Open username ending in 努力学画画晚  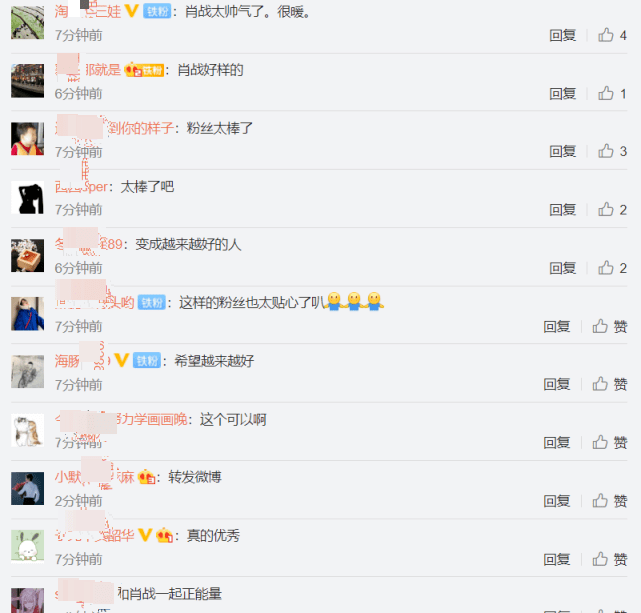point(121,419)
